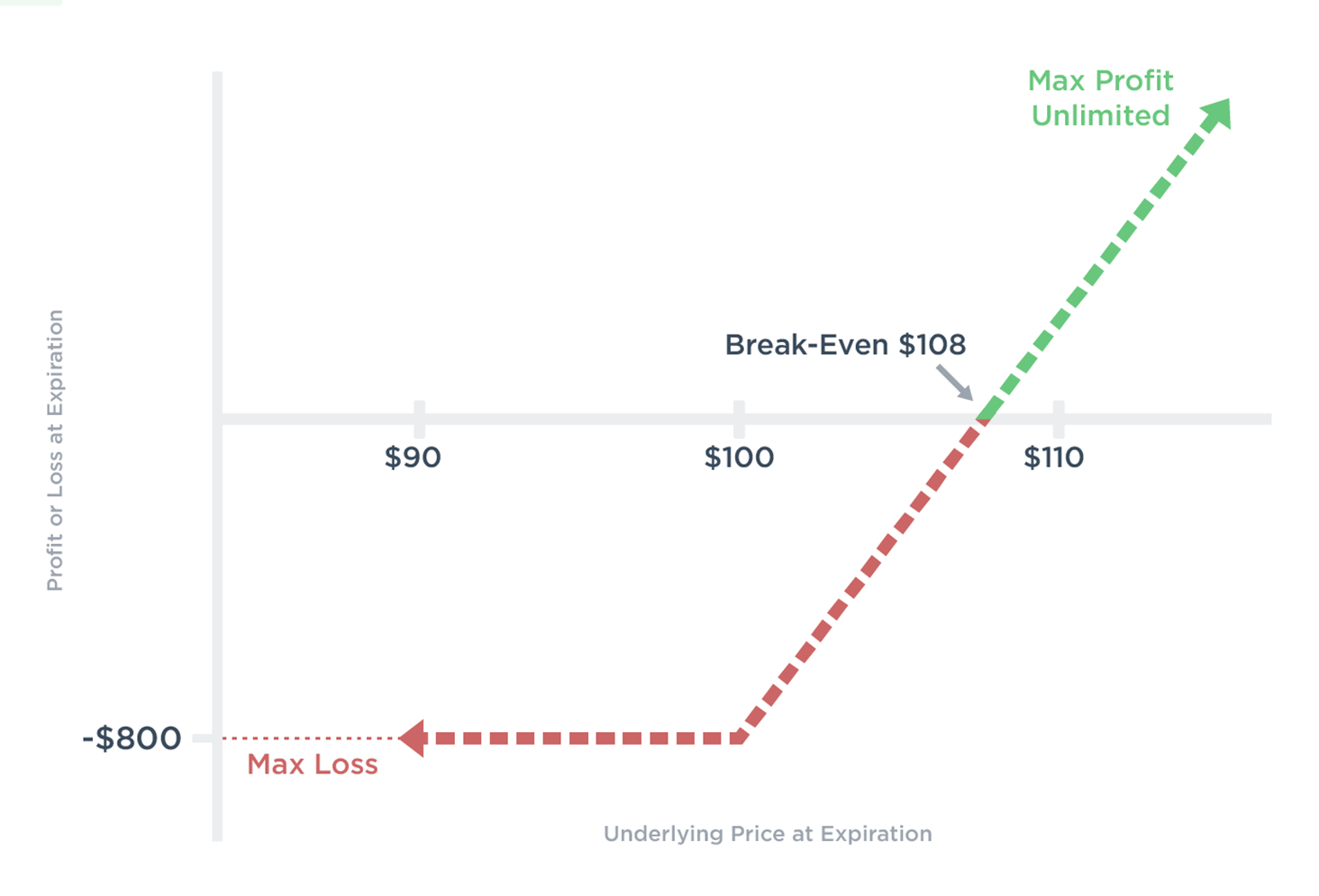
Task: Click the $90 x-axis label
Action: pyautogui.click(x=413, y=457)
